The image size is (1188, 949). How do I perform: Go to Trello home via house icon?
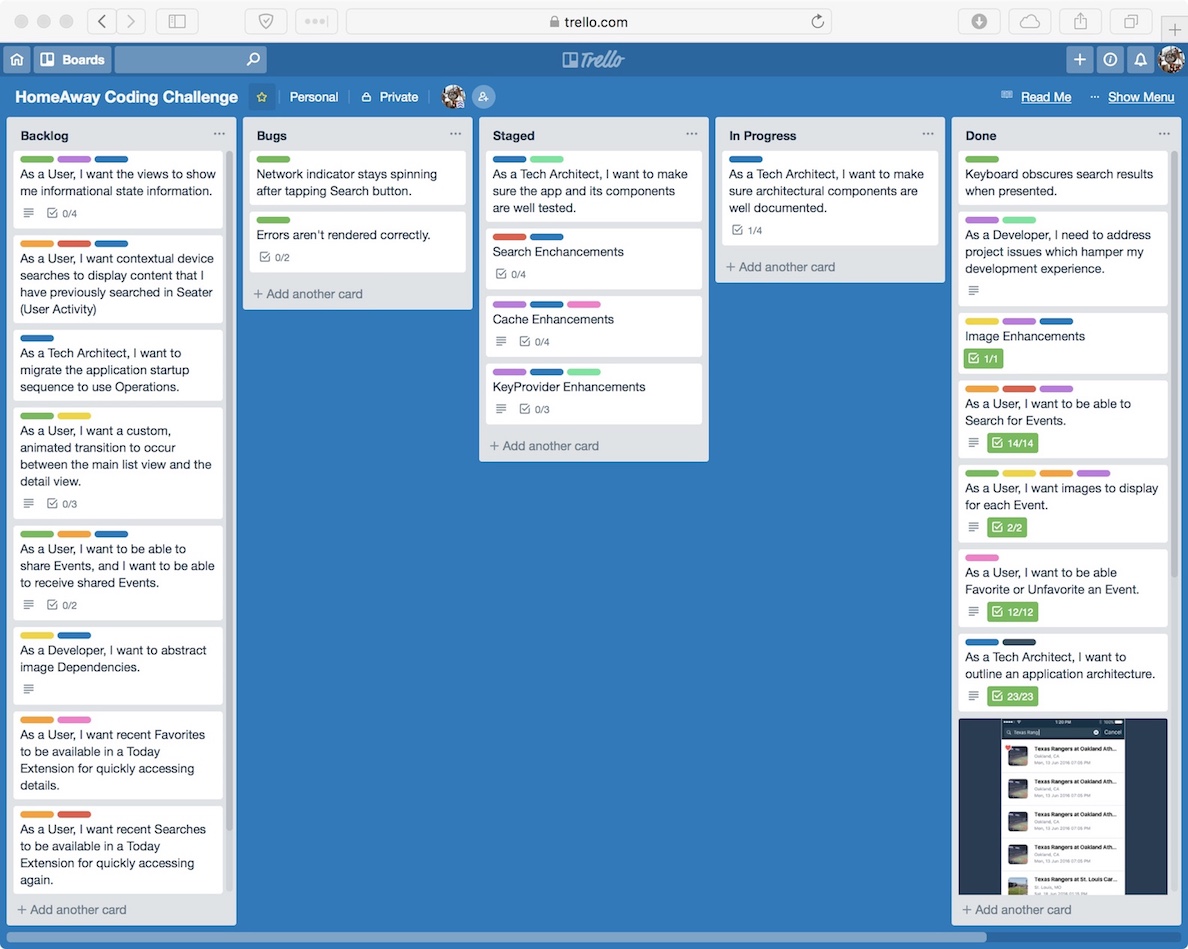click(17, 59)
